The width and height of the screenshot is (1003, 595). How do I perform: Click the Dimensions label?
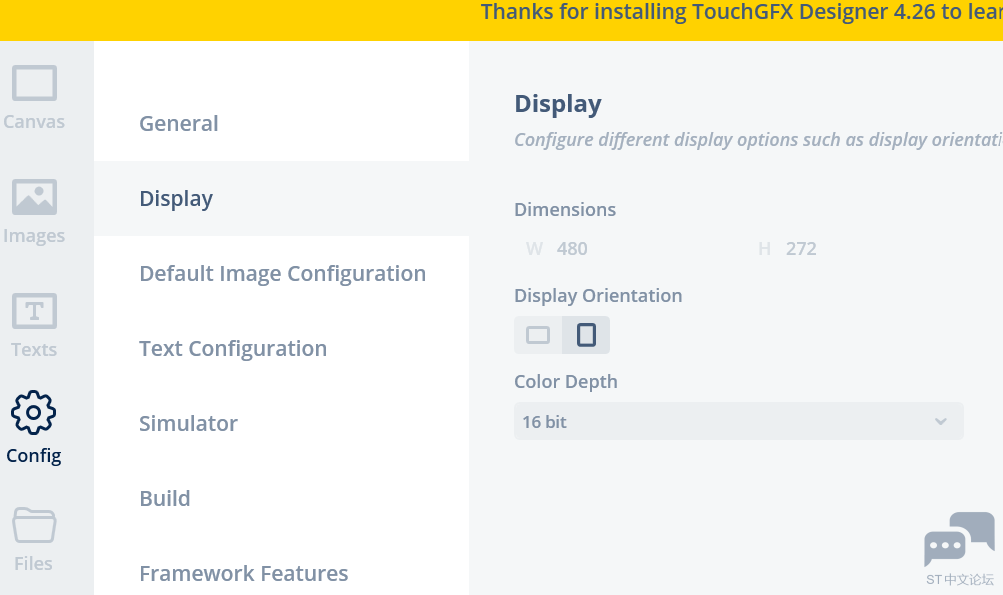[x=565, y=209]
